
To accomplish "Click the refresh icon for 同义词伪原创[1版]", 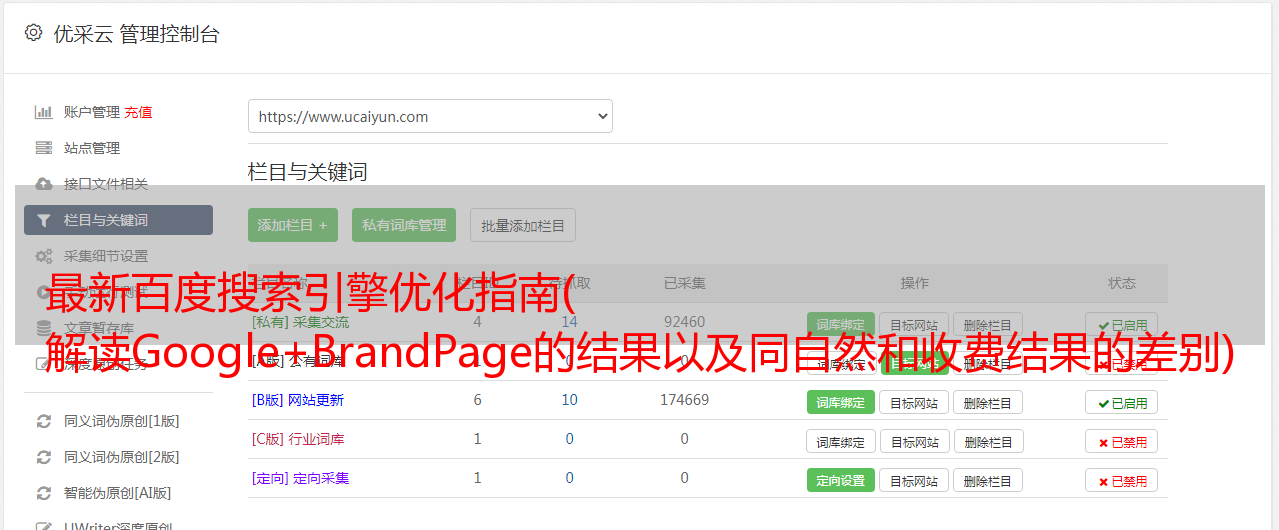I will tap(43, 421).
